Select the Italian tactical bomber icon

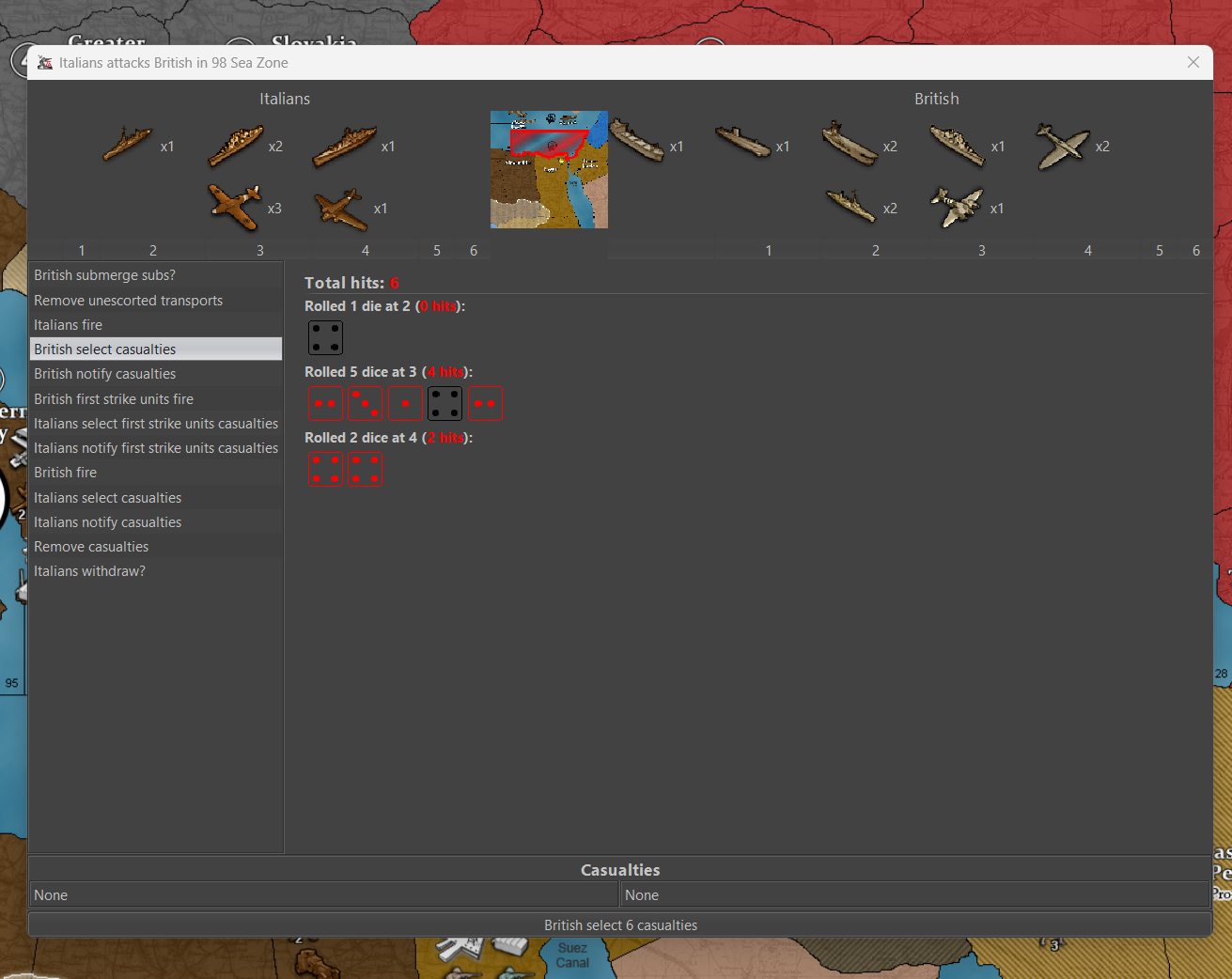click(340, 209)
